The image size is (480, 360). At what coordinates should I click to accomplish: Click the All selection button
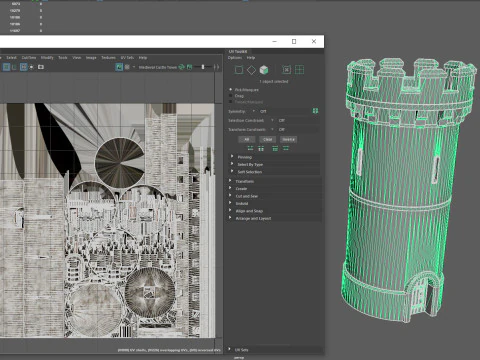(247, 139)
